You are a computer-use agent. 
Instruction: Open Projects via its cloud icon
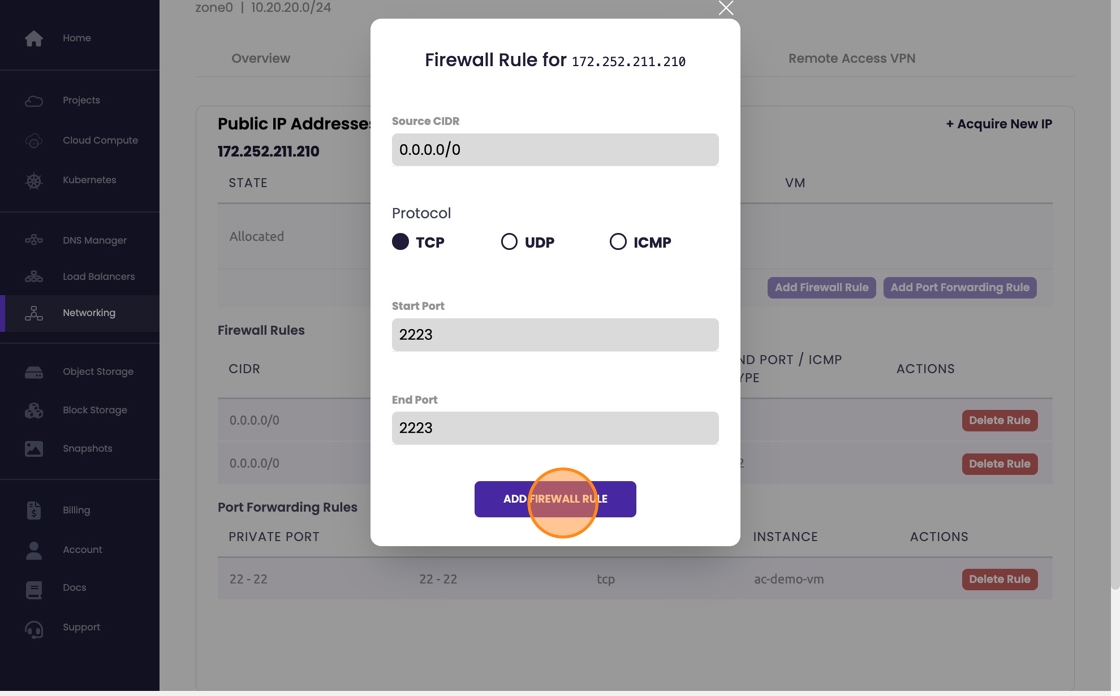click(x=34, y=101)
